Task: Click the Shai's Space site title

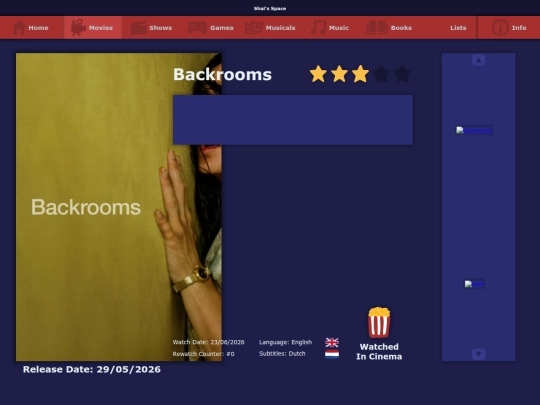Action: pos(270,8)
